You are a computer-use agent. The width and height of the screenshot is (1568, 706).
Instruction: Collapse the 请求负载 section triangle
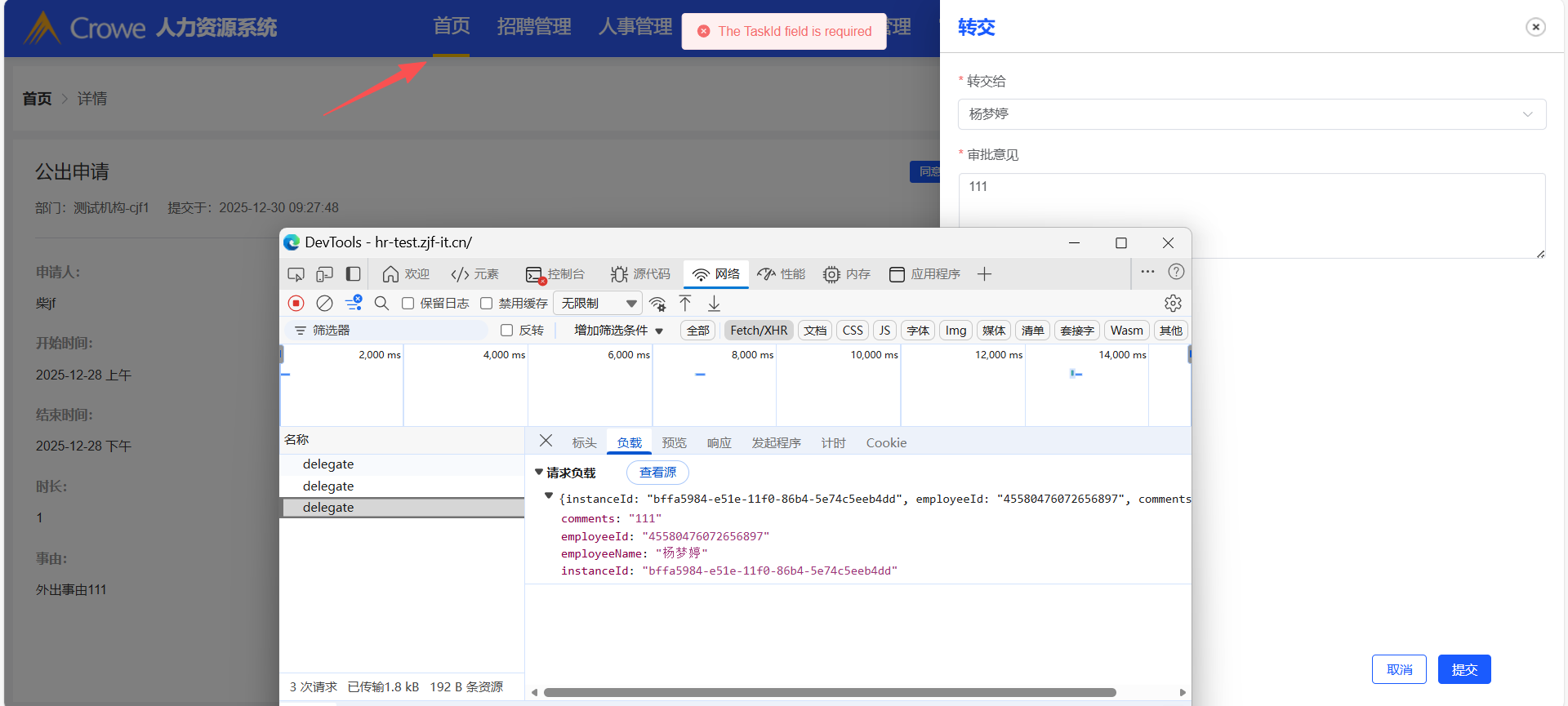pos(539,473)
